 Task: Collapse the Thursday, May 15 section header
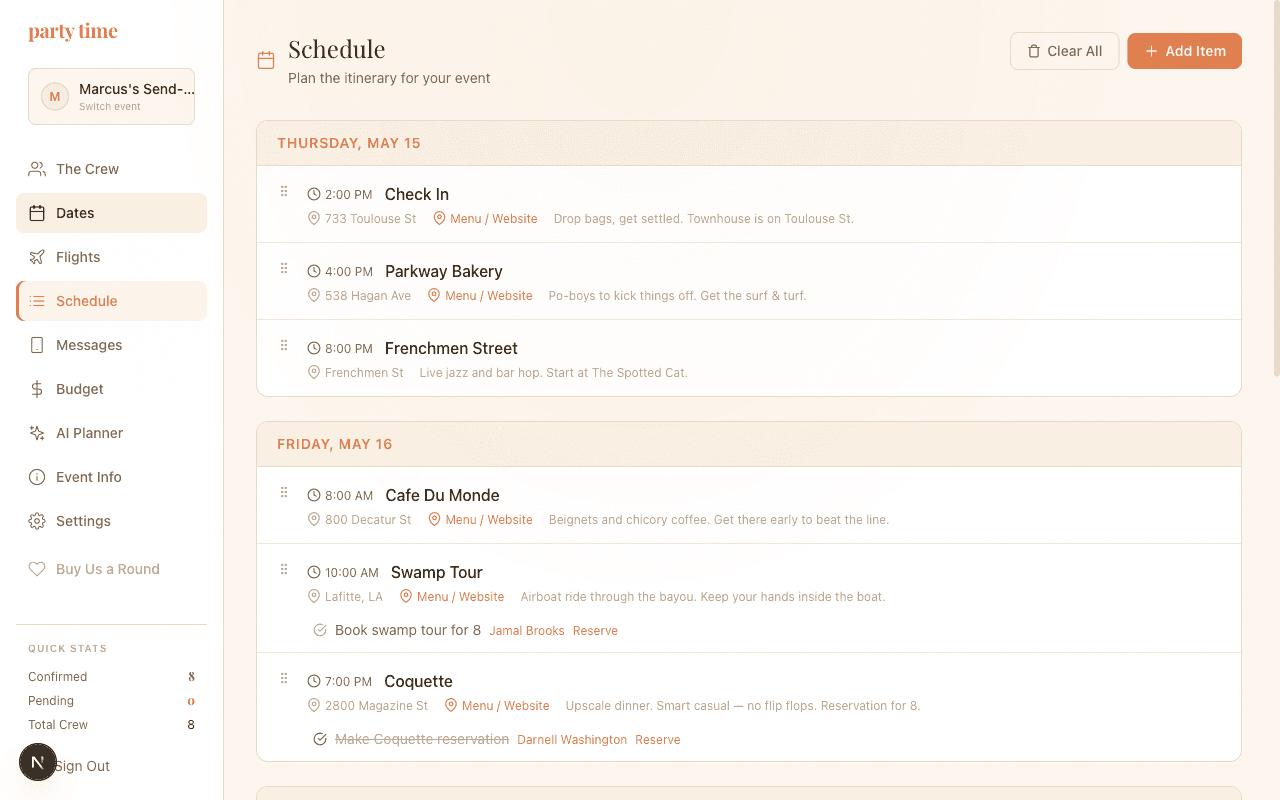click(x=348, y=143)
